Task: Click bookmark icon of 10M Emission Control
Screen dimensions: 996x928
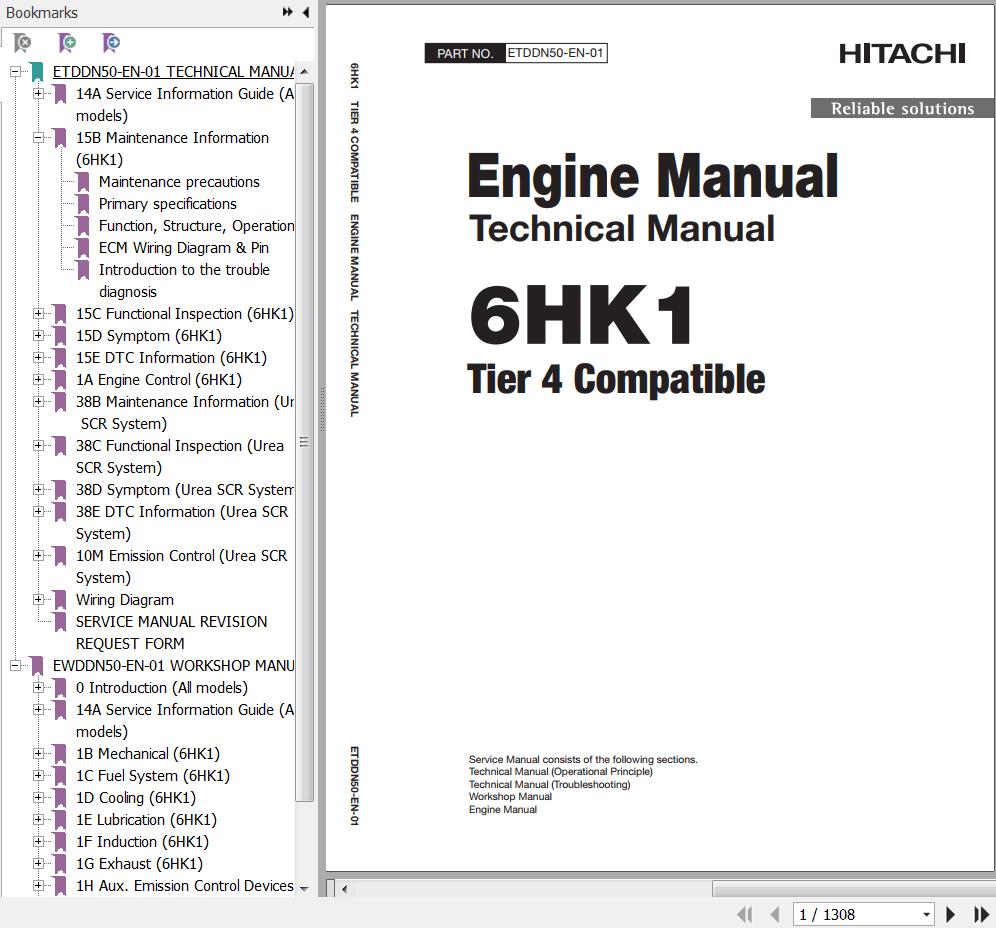Action: (x=60, y=556)
